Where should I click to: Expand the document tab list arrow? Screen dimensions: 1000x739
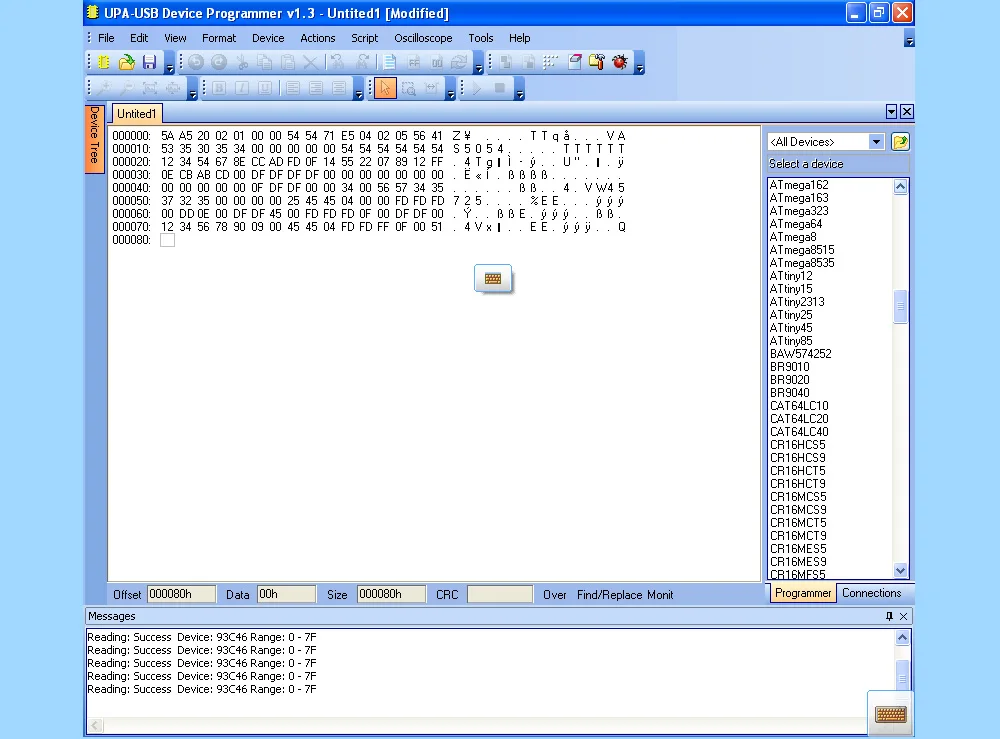click(891, 112)
